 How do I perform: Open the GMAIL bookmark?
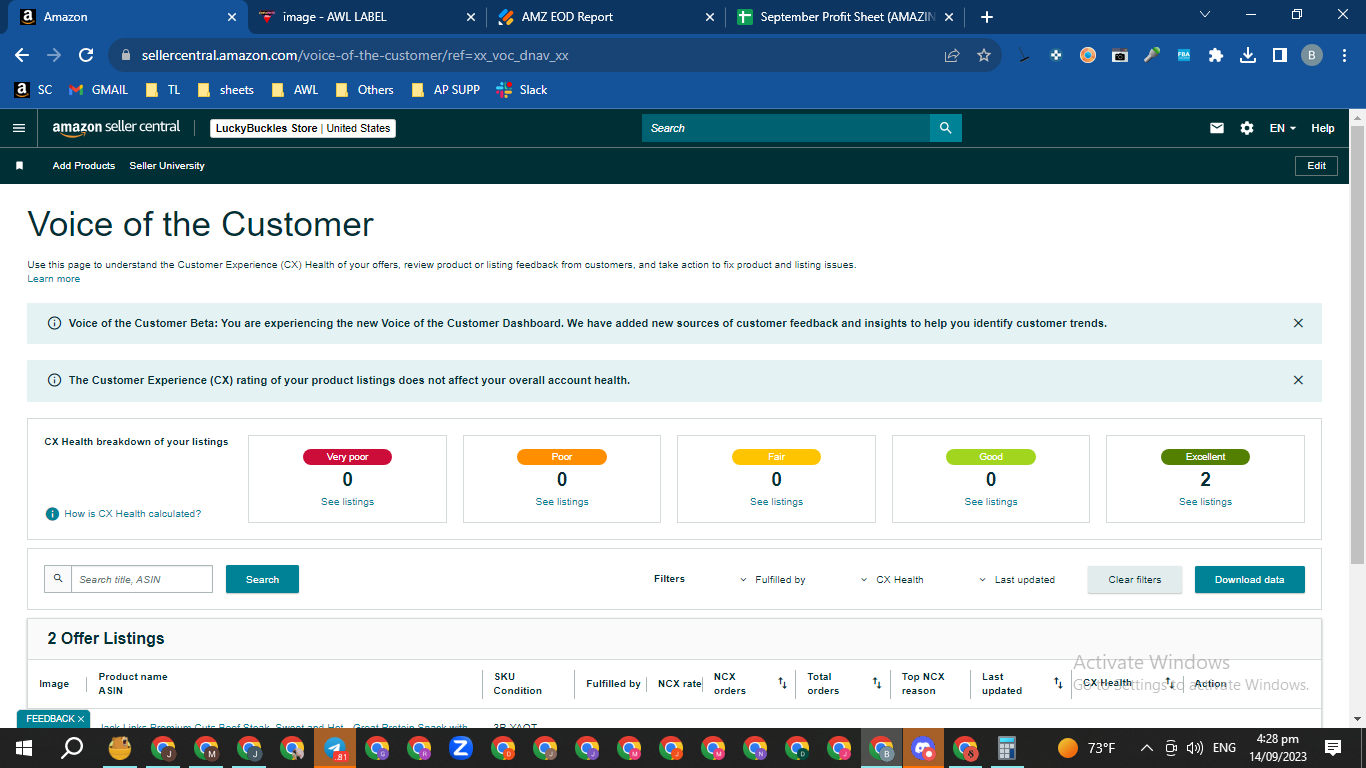[99, 90]
